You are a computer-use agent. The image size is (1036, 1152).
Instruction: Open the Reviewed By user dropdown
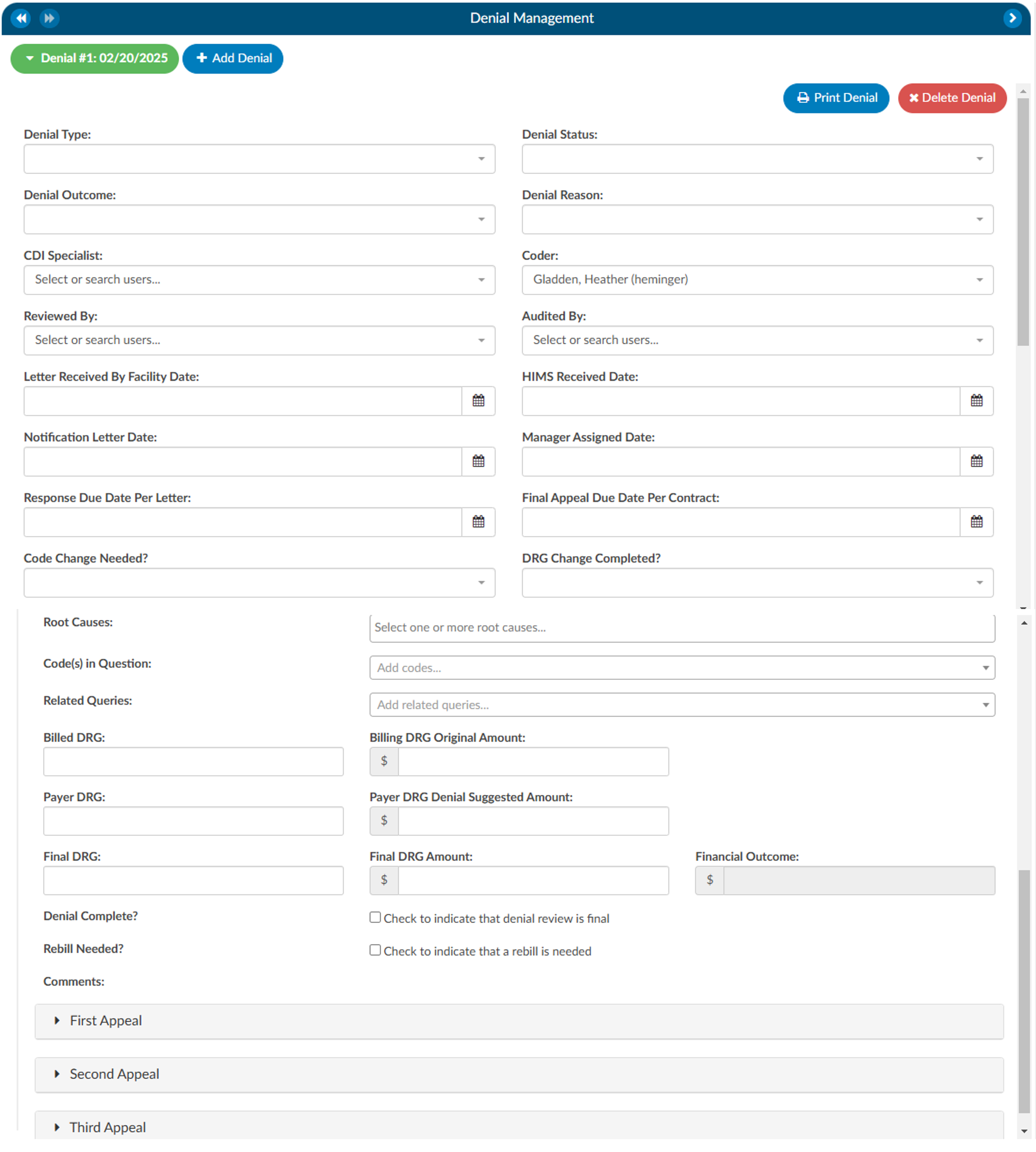(x=259, y=340)
